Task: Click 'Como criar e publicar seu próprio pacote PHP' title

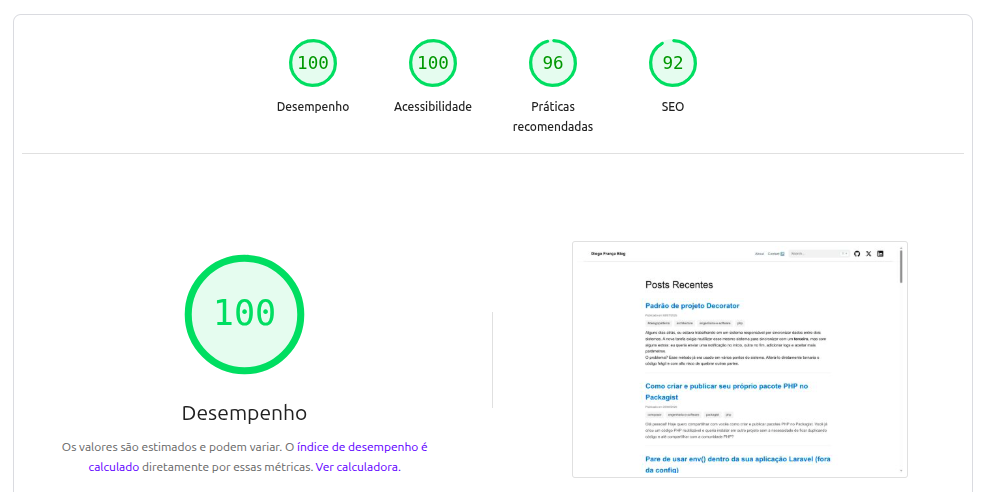Action: pyautogui.click(x=727, y=391)
